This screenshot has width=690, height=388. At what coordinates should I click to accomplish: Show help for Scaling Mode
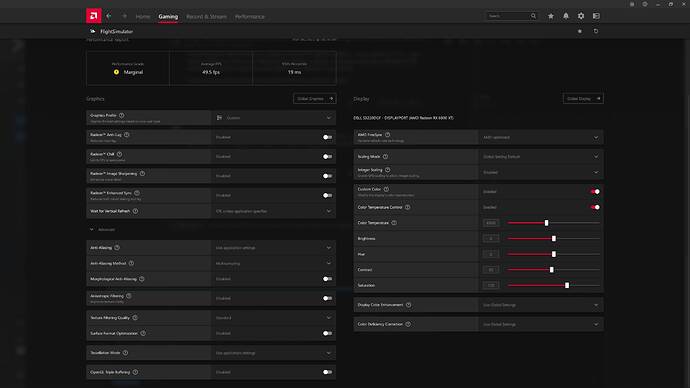[x=385, y=156]
